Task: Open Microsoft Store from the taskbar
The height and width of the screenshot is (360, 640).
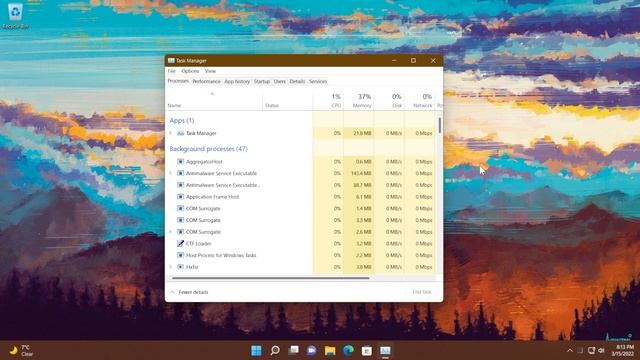Action: click(367, 350)
